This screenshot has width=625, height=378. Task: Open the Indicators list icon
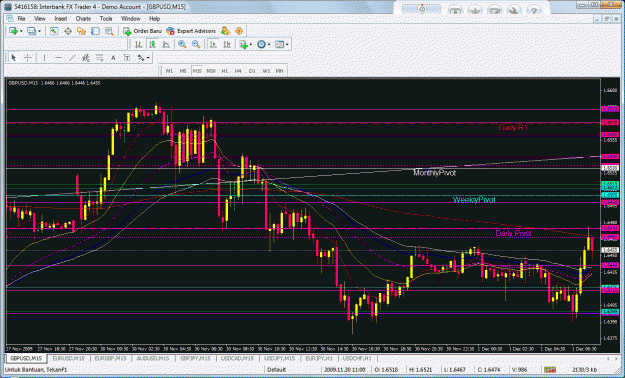(243, 45)
